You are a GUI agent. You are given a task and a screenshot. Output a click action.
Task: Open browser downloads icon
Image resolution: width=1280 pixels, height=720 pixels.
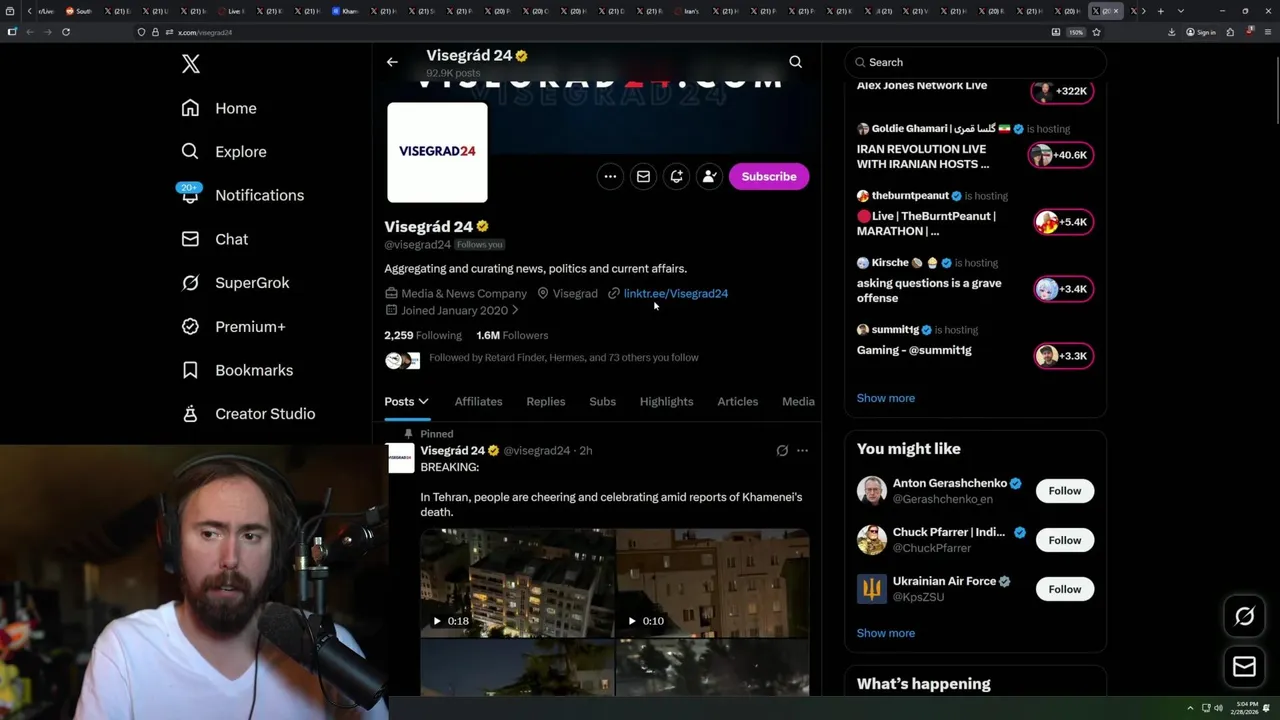pyautogui.click(x=1171, y=32)
